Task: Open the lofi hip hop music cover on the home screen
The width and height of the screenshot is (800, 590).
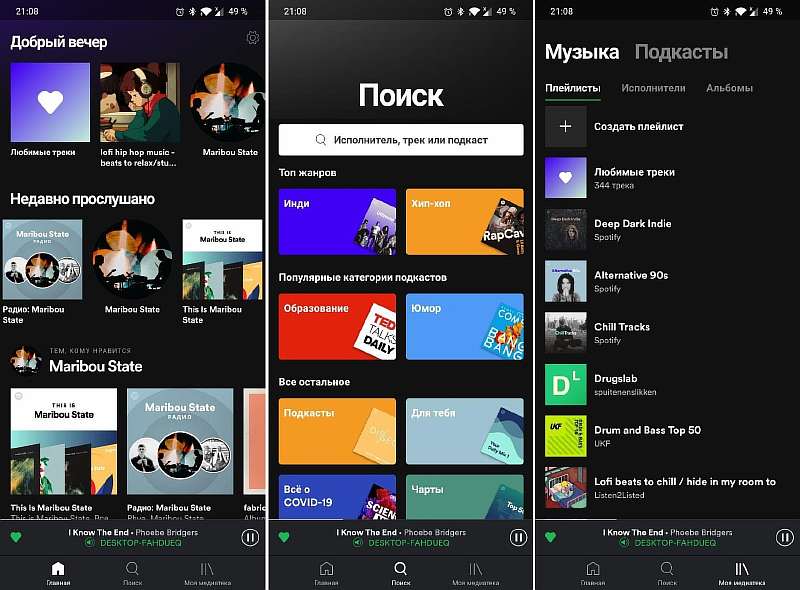Action: pos(139,103)
